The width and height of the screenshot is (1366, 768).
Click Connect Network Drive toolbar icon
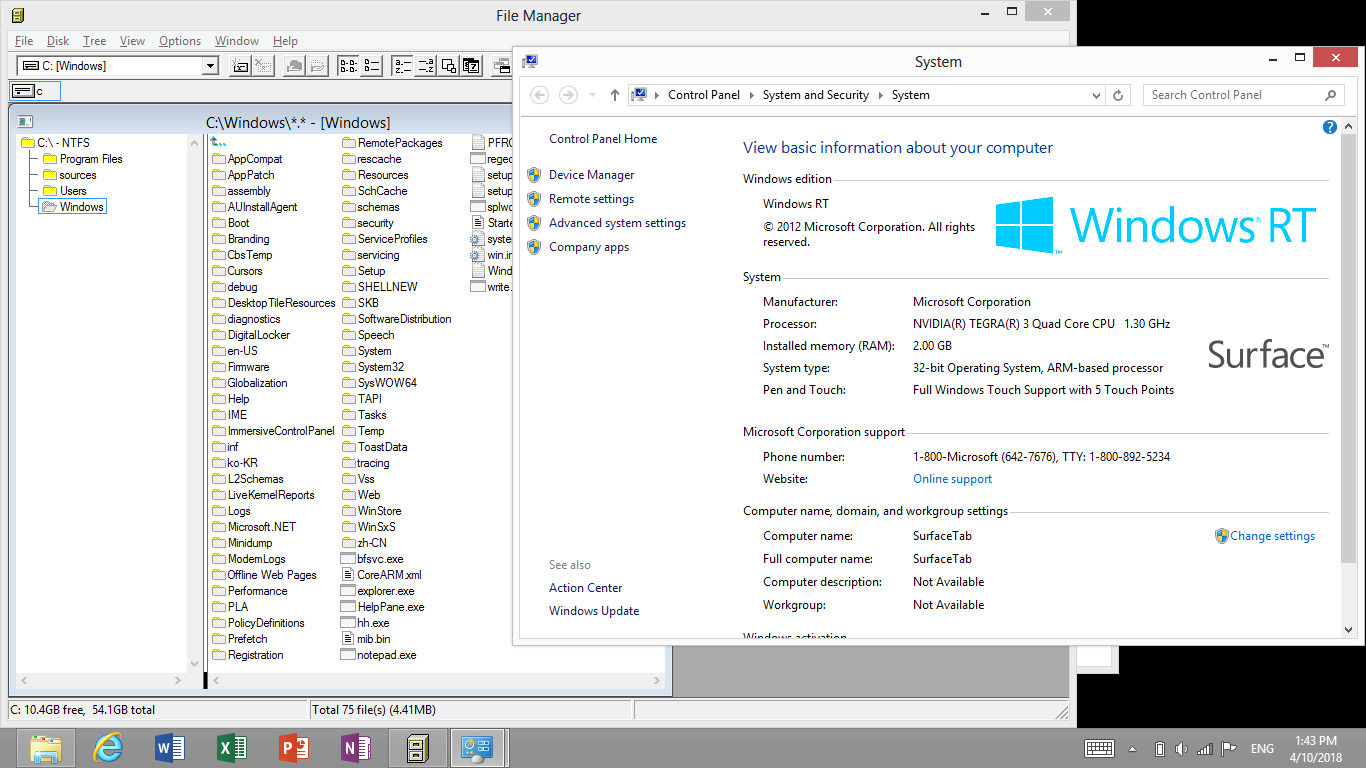coord(240,66)
